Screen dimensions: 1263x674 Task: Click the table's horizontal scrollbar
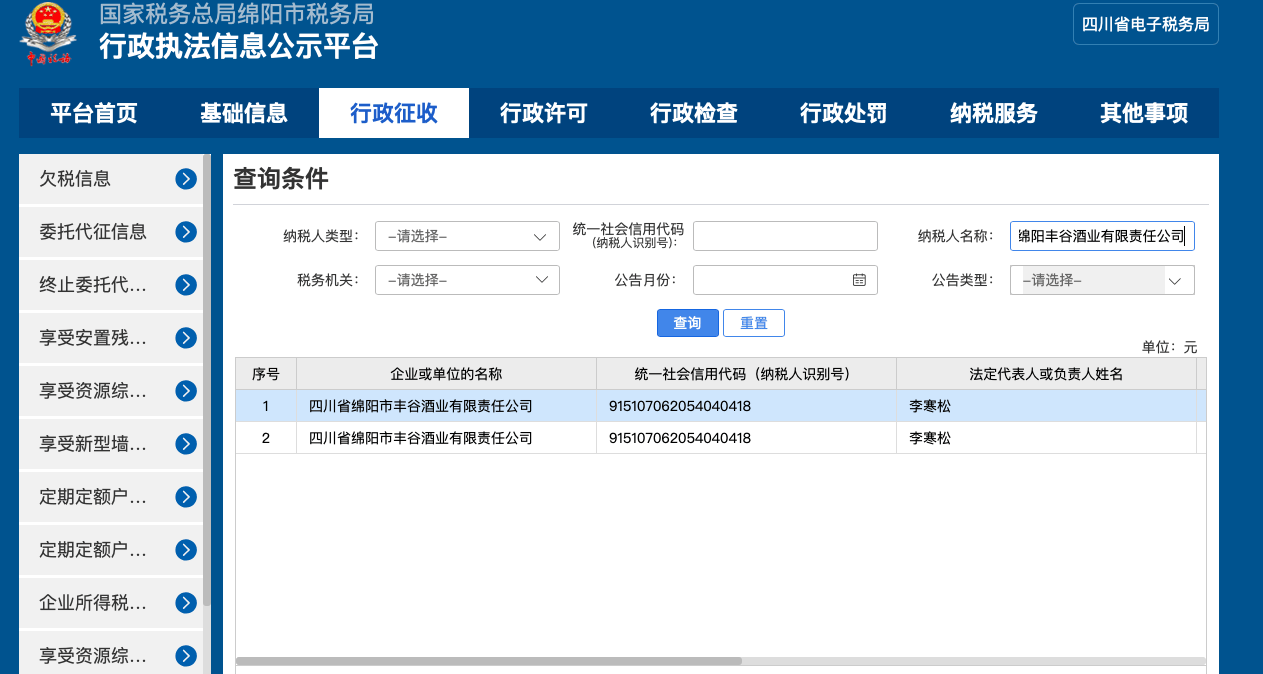tap(488, 661)
